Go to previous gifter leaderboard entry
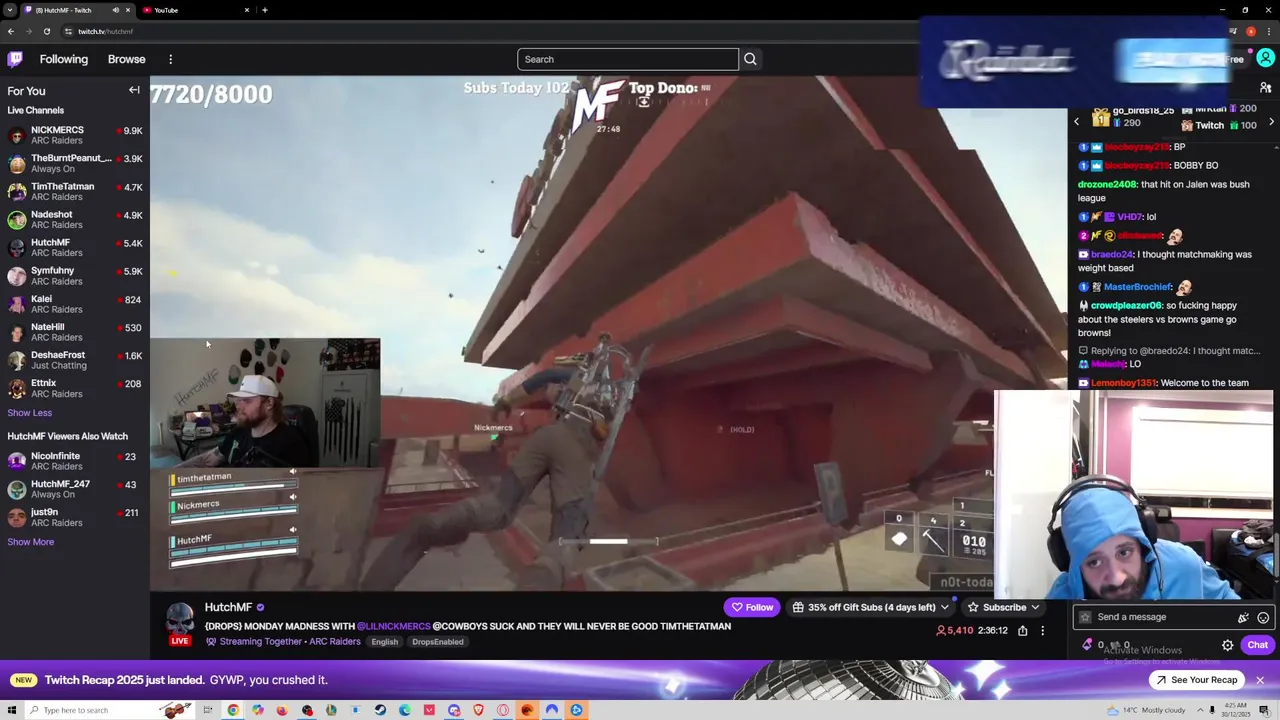This screenshot has width=1280, height=720. point(1077,122)
